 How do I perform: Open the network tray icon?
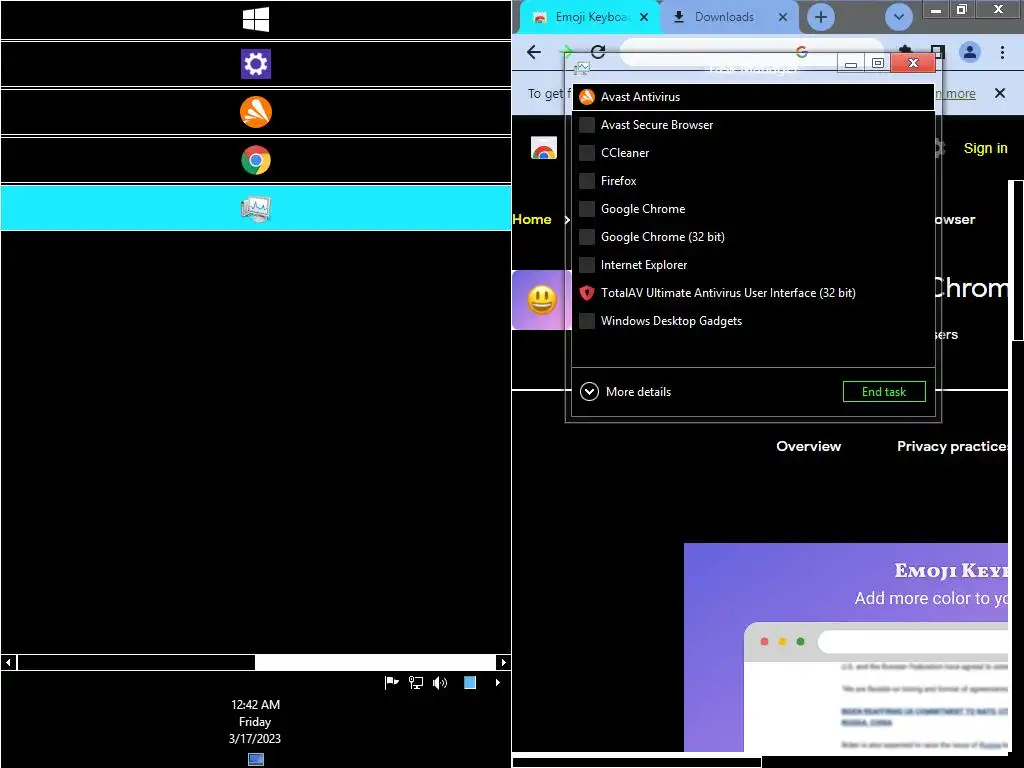click(x=416, y=682)
